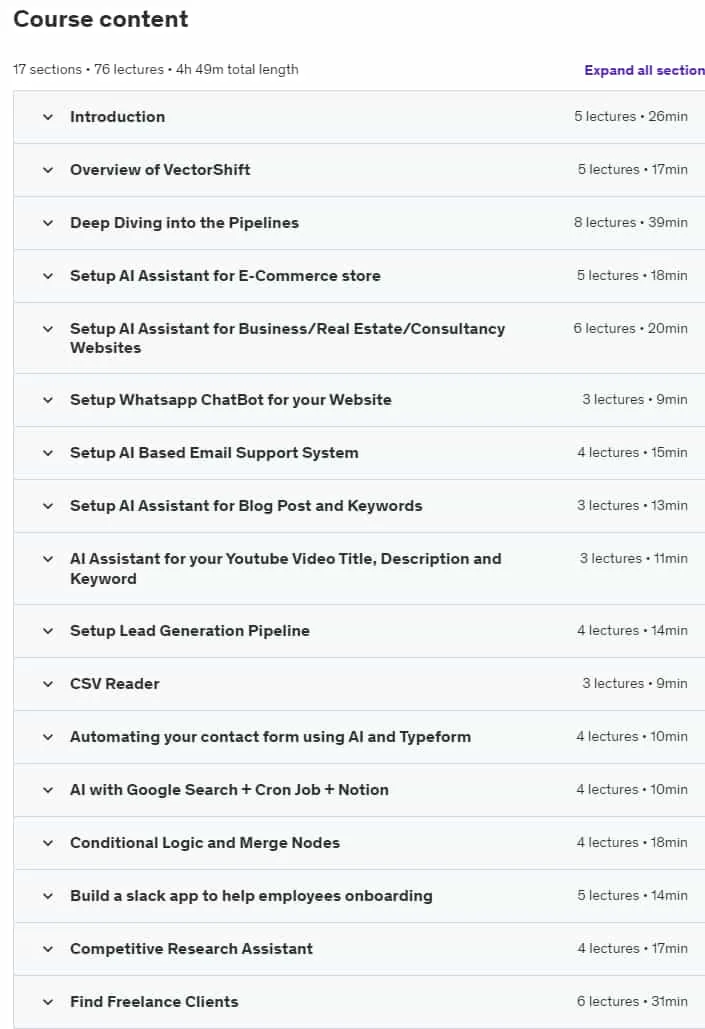Expand chevron for Youtube Video Title section
This screenshot has height=1029, width=705.
pos(48,560)
